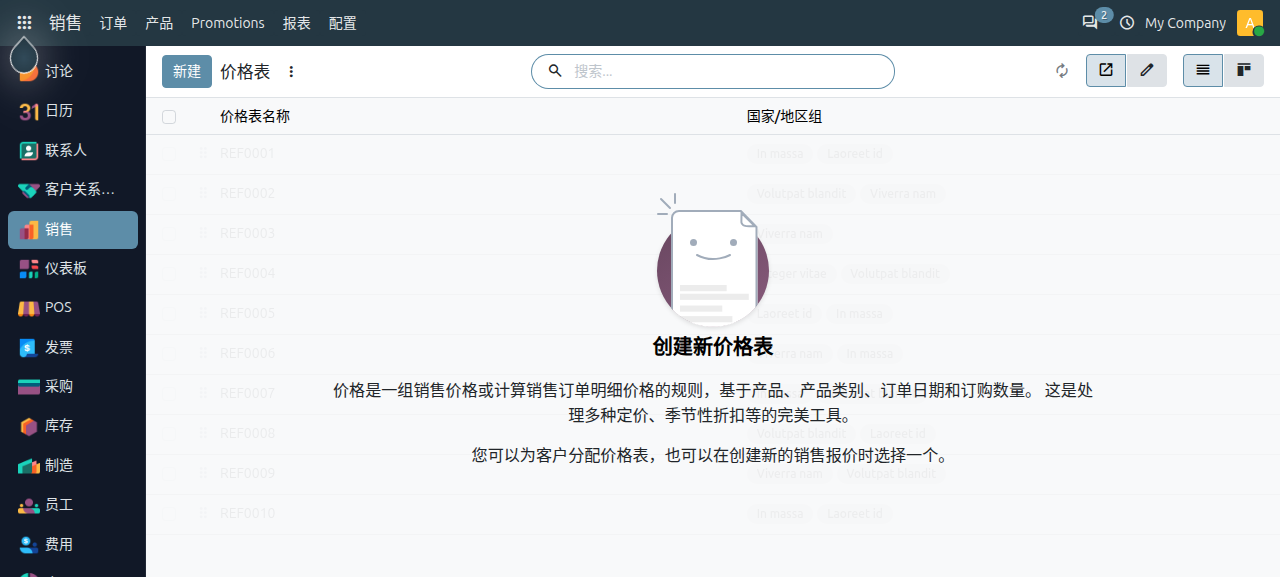Click the 新建 button
This screenshot has height=577, width=1280.
pyautogui.click(x=187, y=71)
